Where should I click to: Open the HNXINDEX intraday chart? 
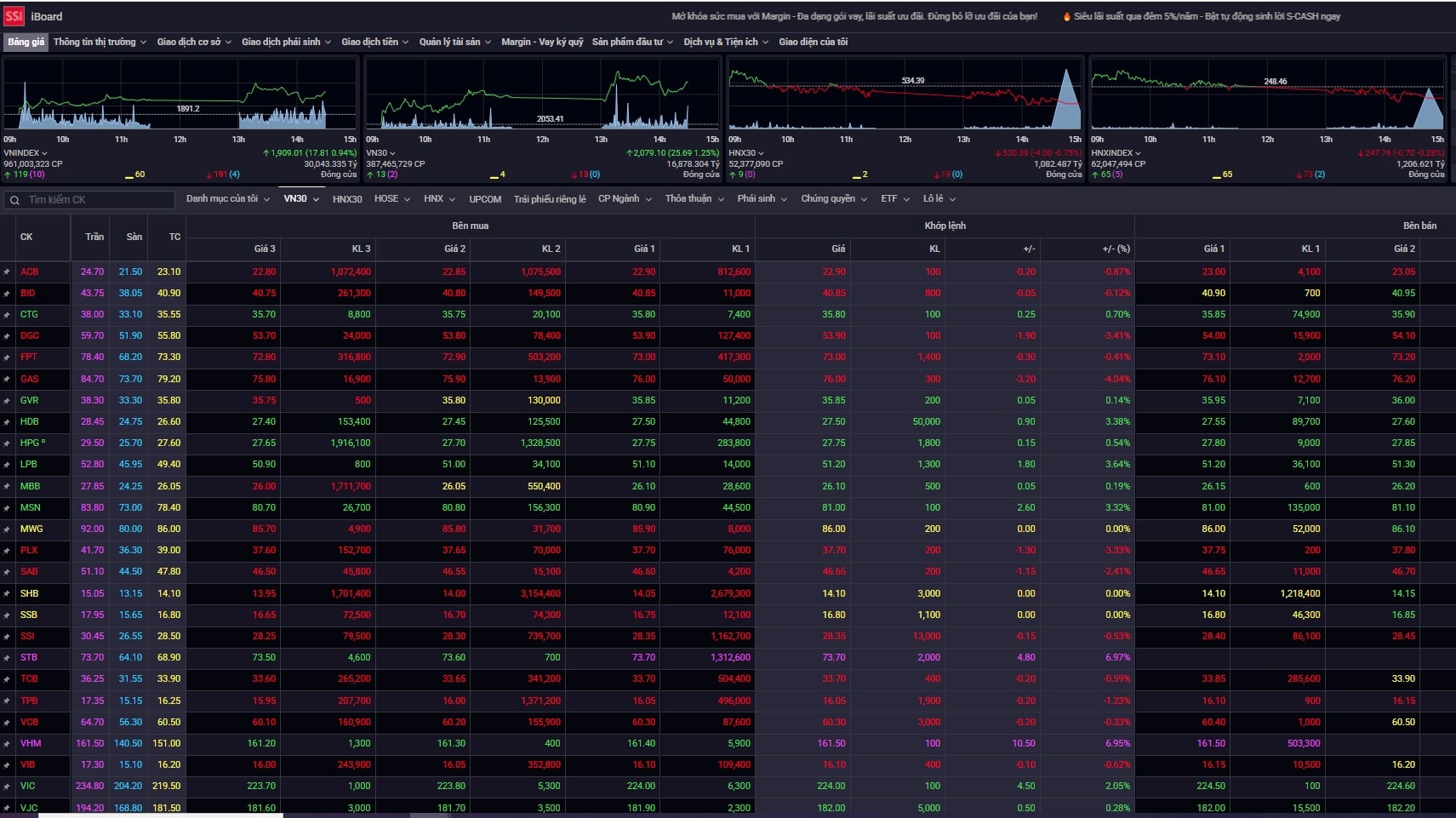point(1268,96)
